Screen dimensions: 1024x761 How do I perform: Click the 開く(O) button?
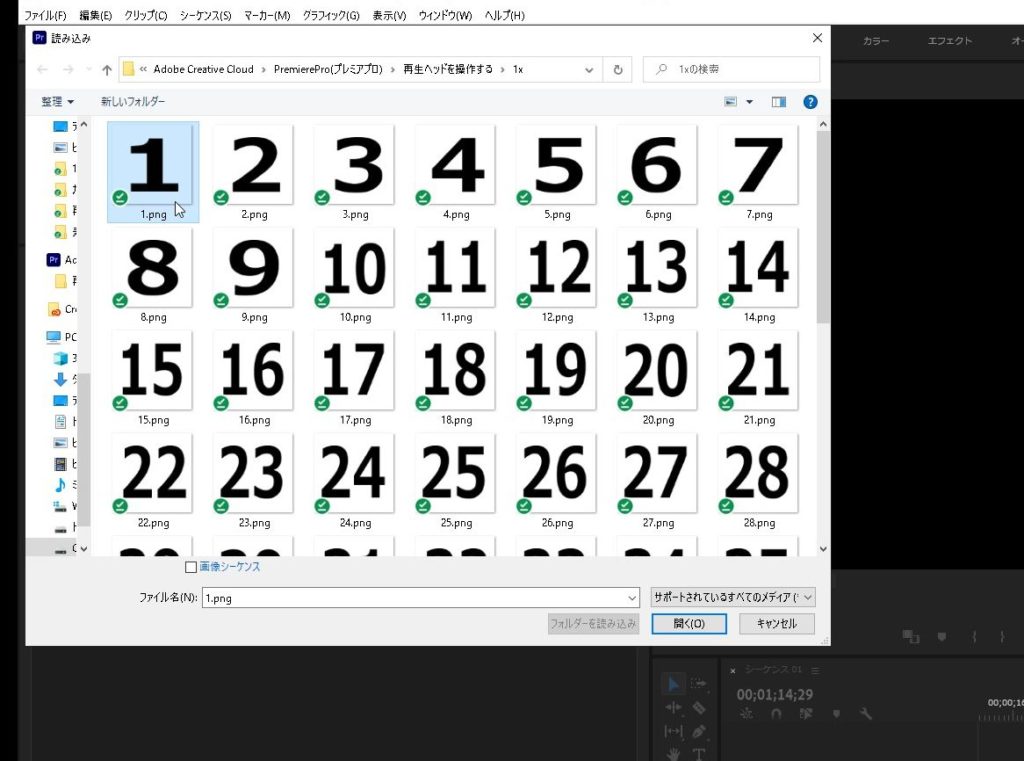pos(689,624)
